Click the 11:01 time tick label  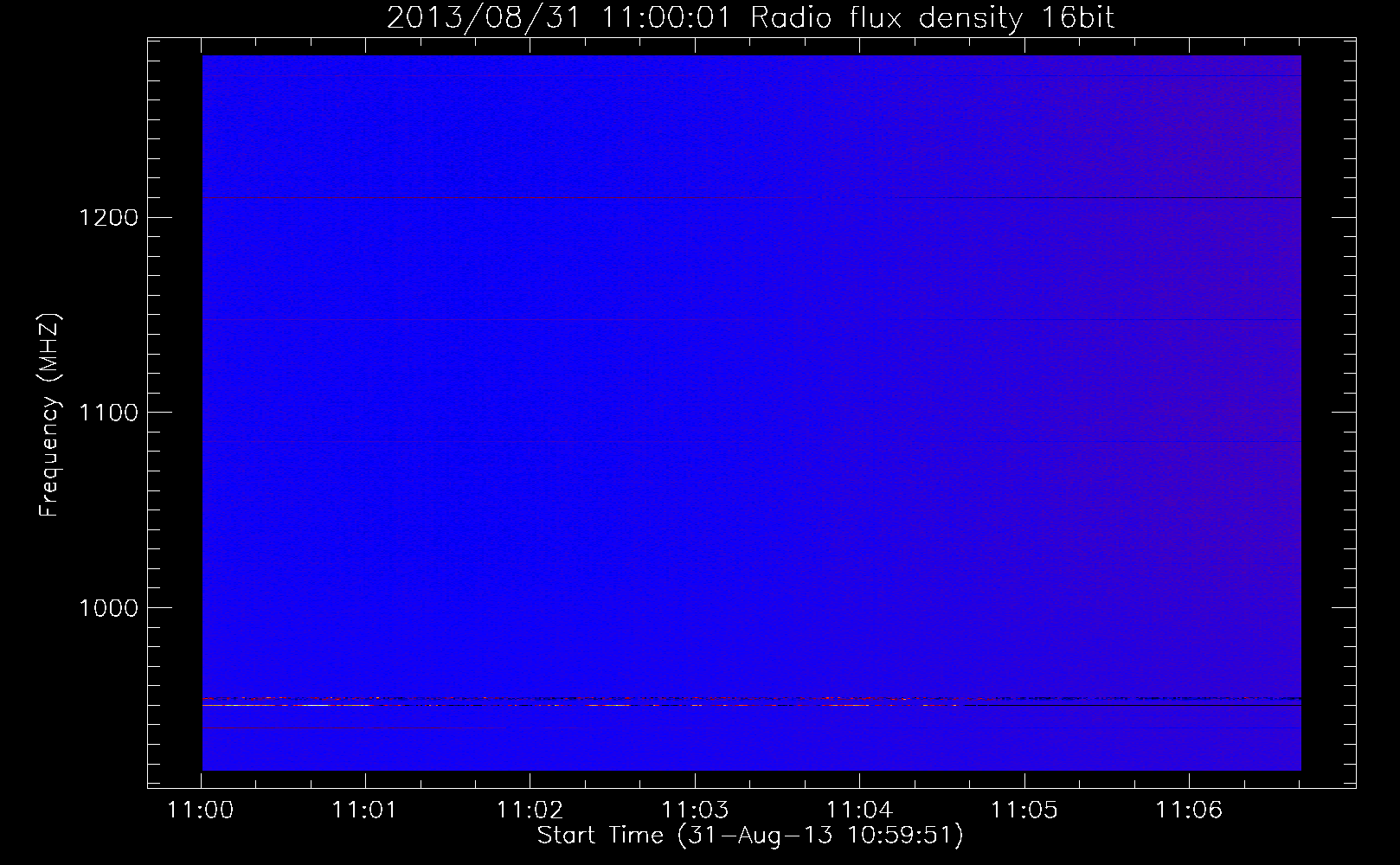click(365, 811)
